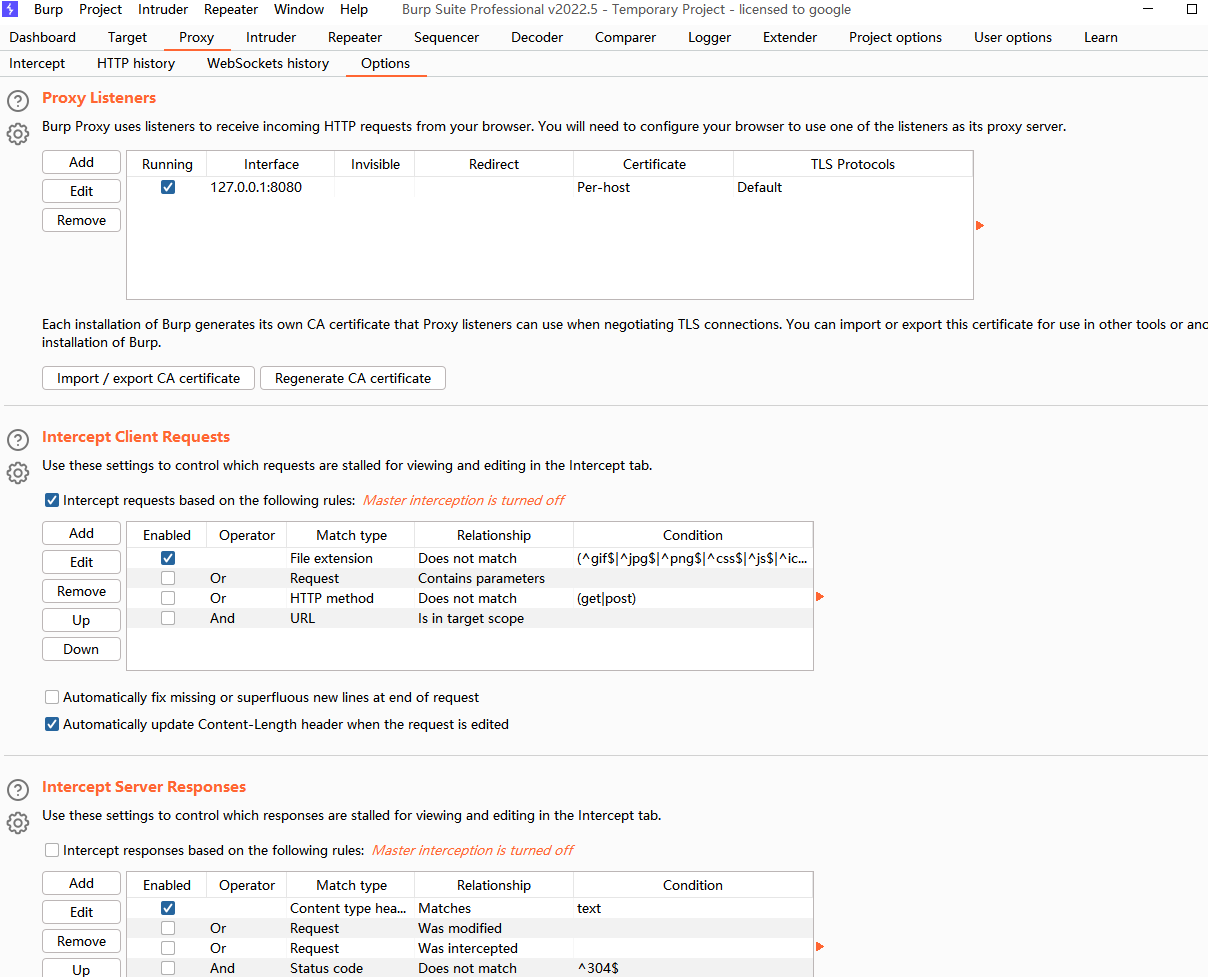
Task: Add a new proxy listener
Action: [81, 162]
